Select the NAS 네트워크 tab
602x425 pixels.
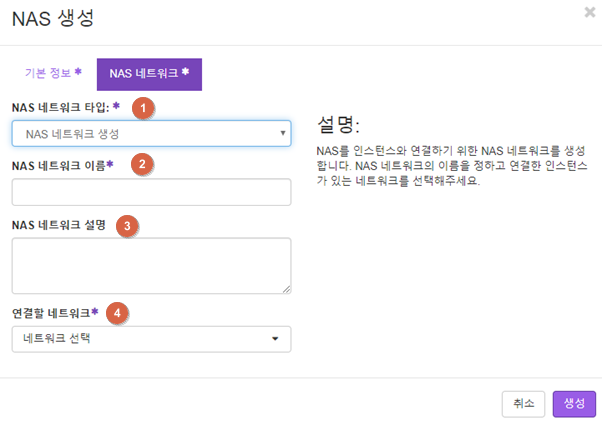pos(149,74)
